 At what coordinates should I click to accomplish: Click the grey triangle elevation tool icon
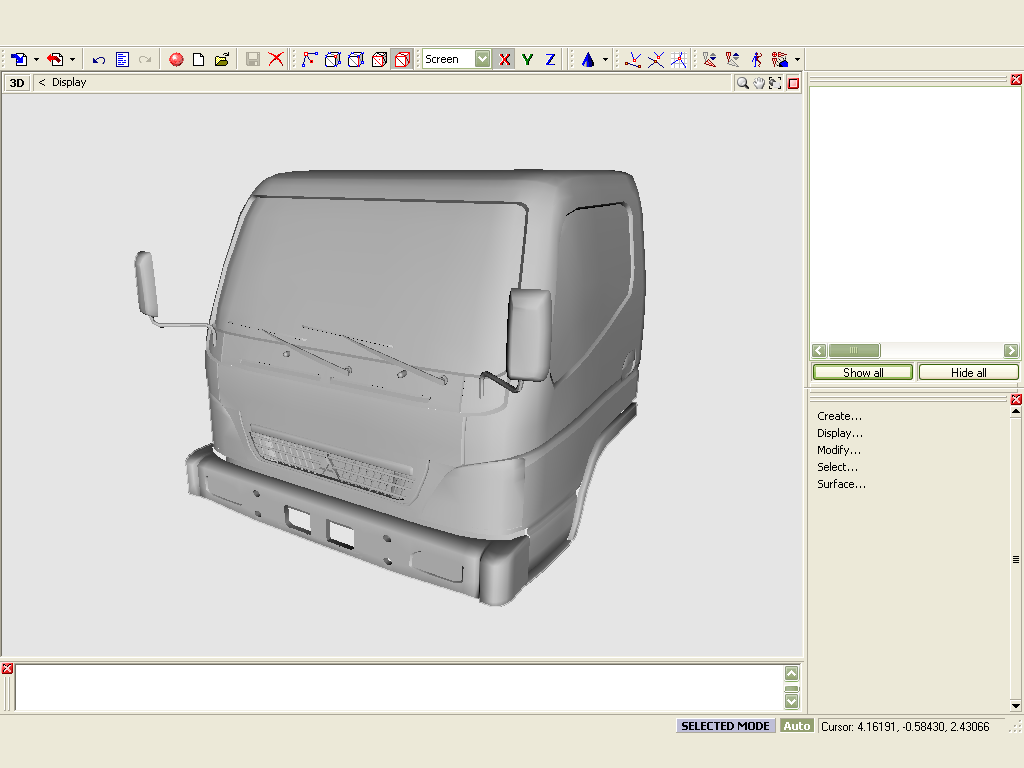click(733, 59)
